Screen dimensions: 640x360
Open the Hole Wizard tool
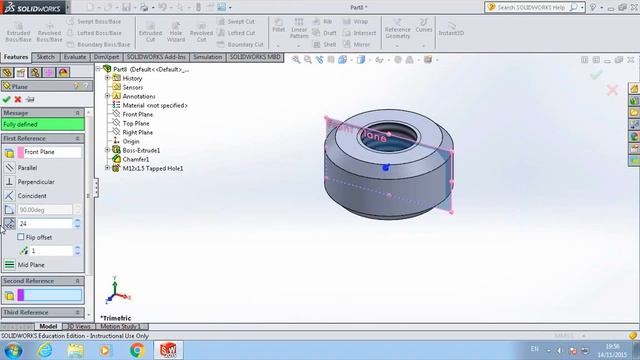click(x=176, y=32)
